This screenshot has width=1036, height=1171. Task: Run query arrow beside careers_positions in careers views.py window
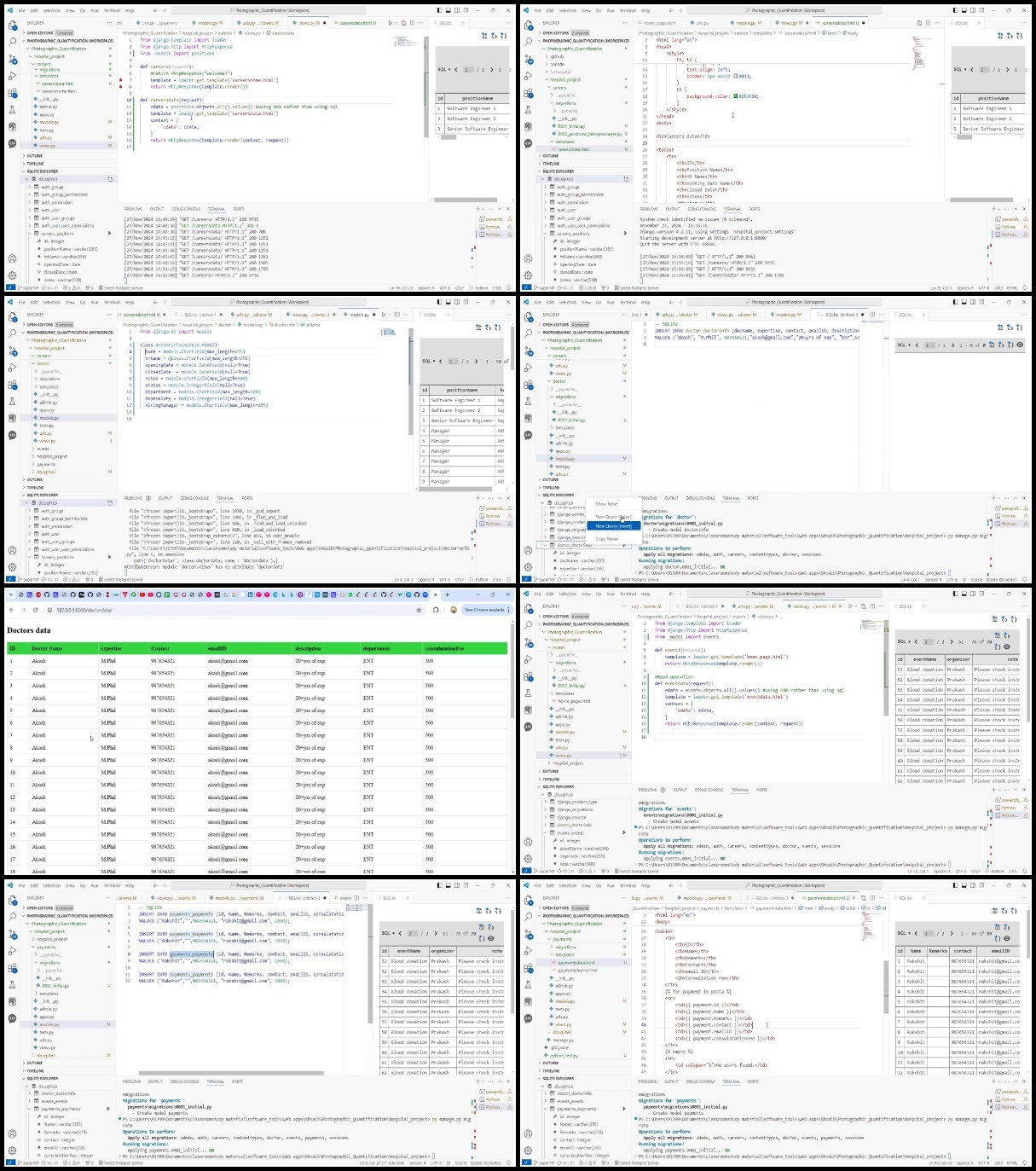(x=109, y=234)
